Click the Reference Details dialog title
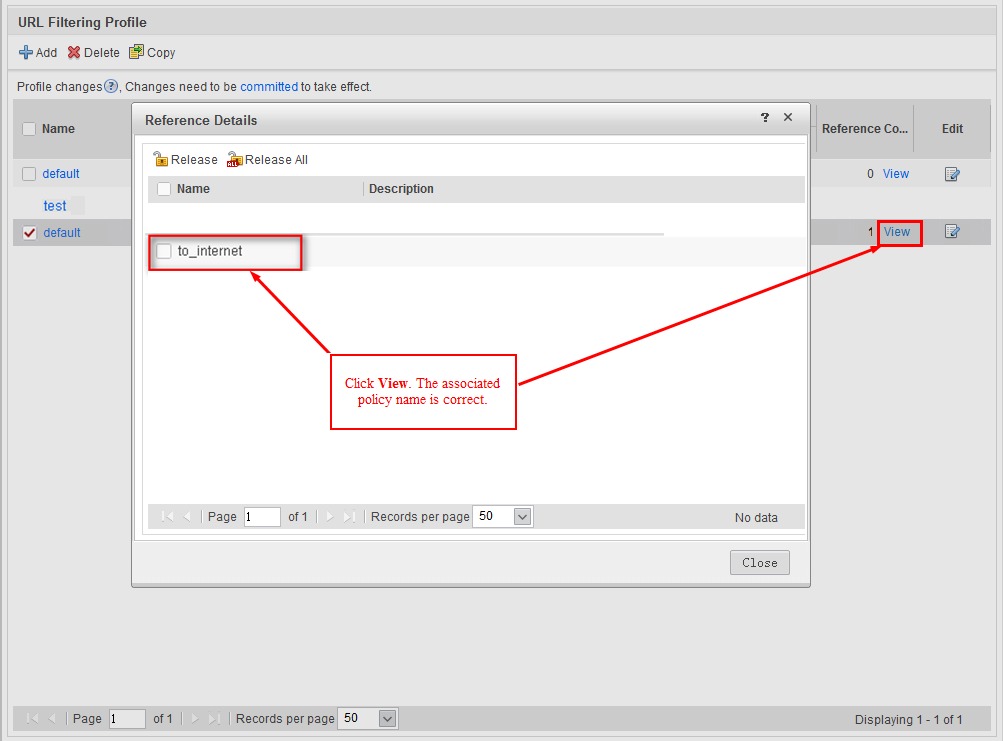The height and width of the screenshot is (741, 1003). coord(201,120)
